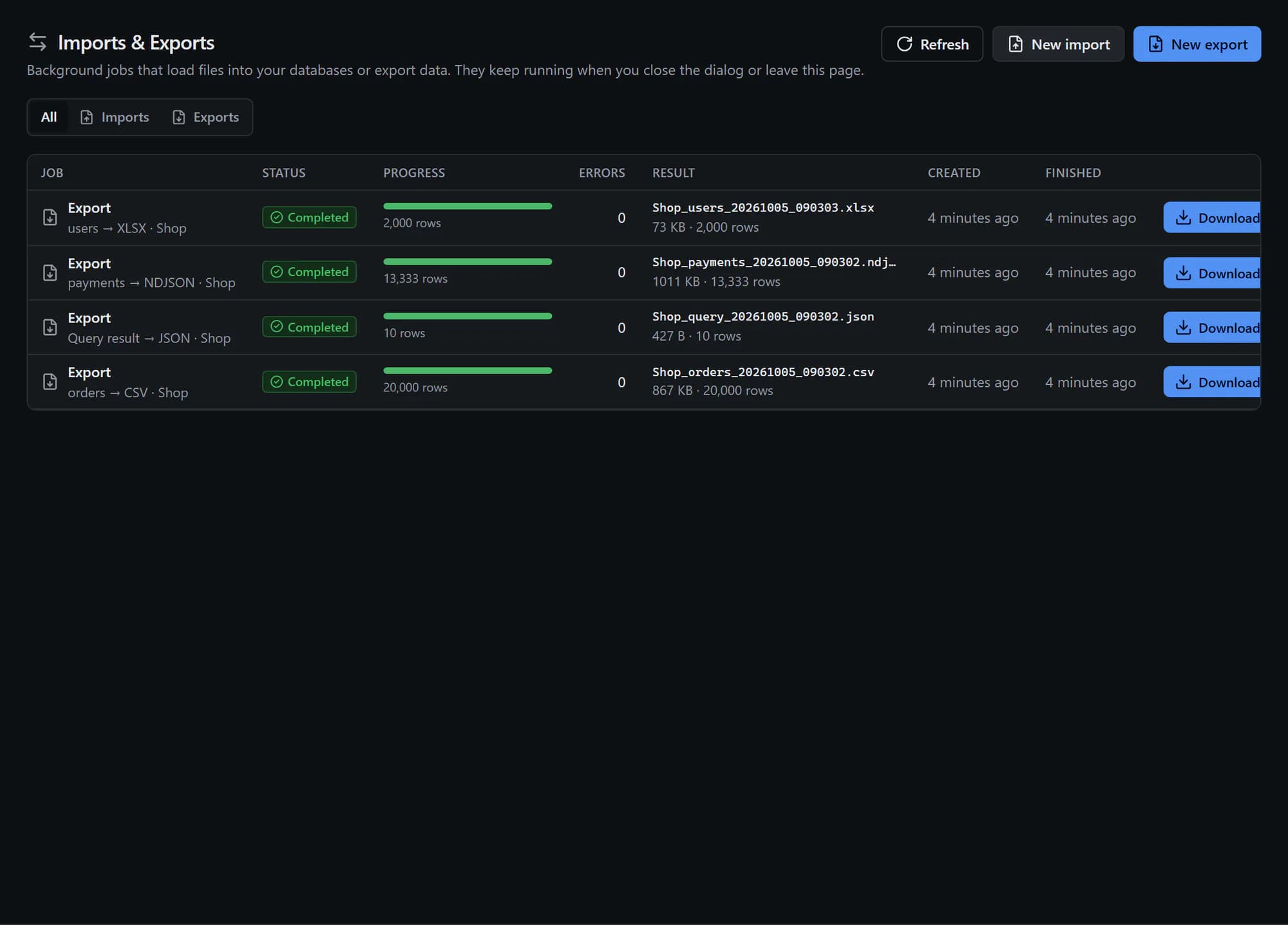Download Shop_payments ndjson export file
1288x925 pixels.
click(1211, 273)
